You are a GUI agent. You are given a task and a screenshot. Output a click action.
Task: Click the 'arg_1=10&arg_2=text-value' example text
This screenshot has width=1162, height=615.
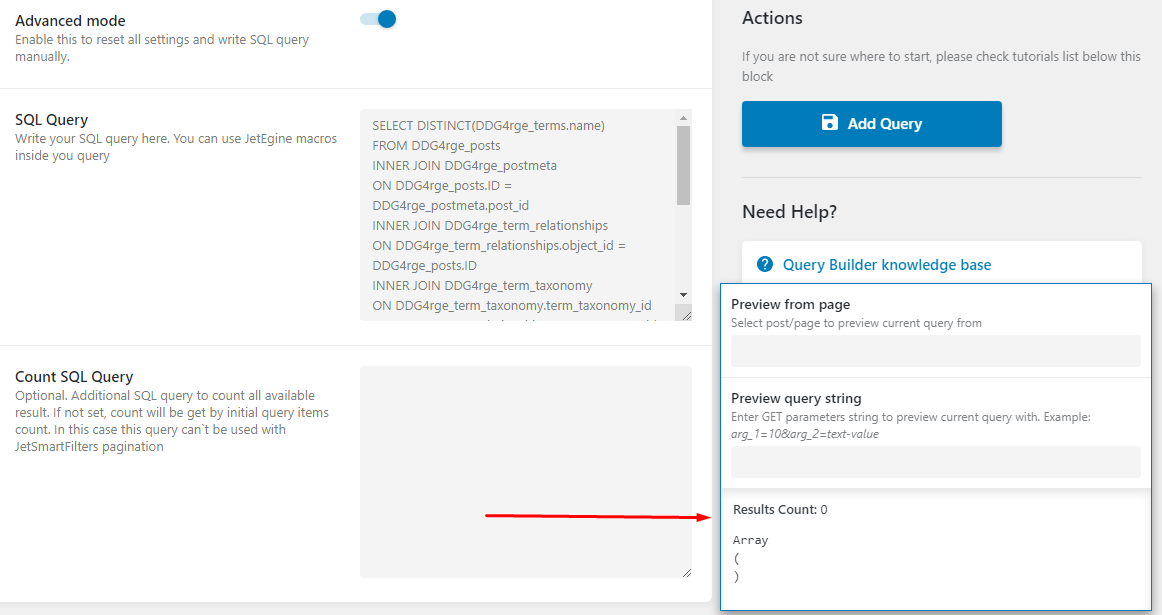click(805, 434)
